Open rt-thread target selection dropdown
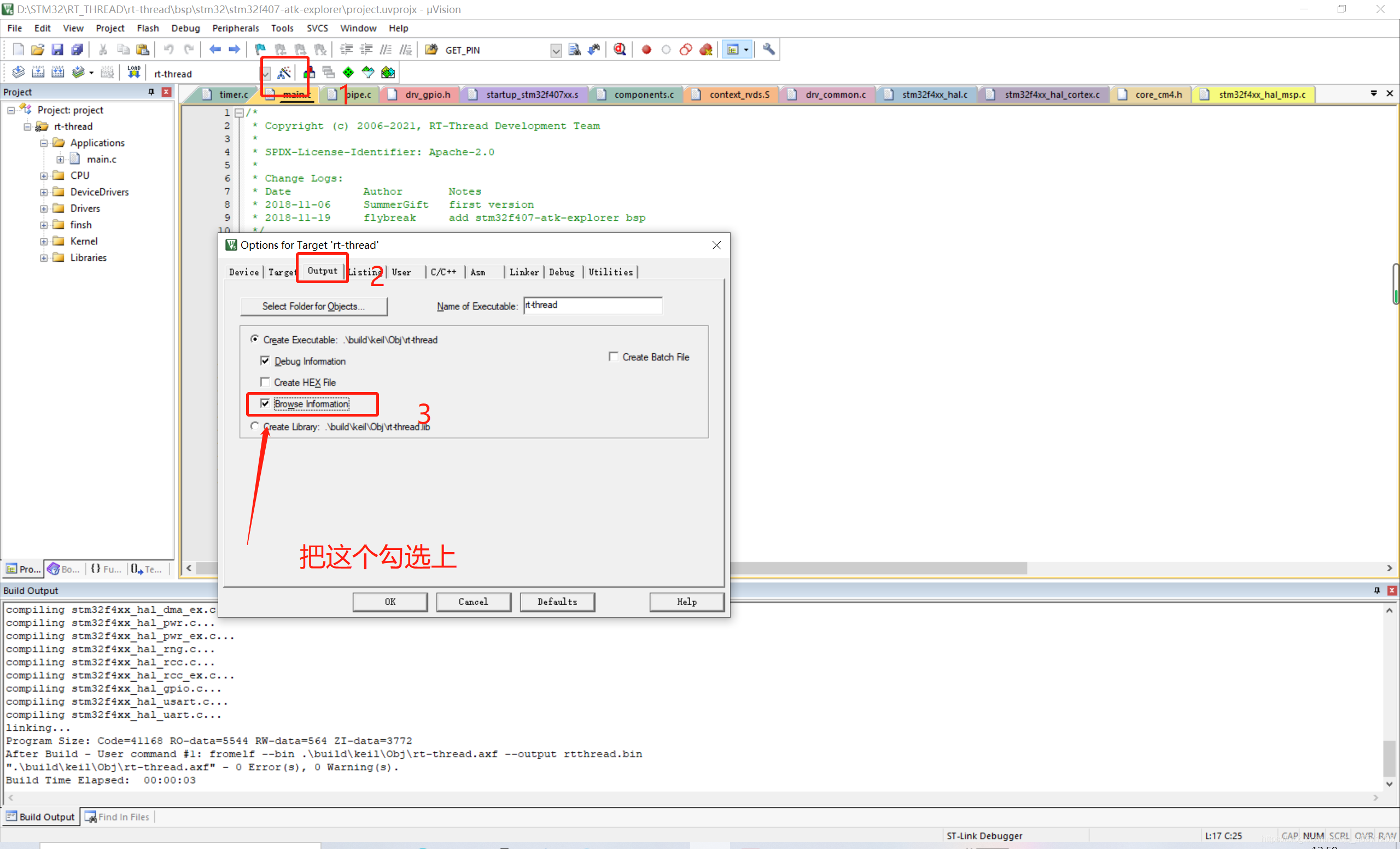The image size is (1400, 849). 265,73
